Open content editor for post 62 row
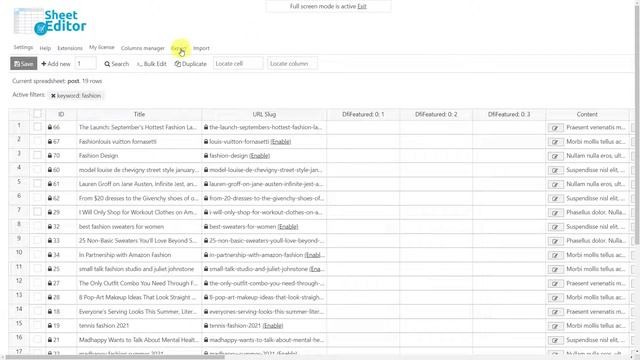Screen dimensions: 640x360 555,199
